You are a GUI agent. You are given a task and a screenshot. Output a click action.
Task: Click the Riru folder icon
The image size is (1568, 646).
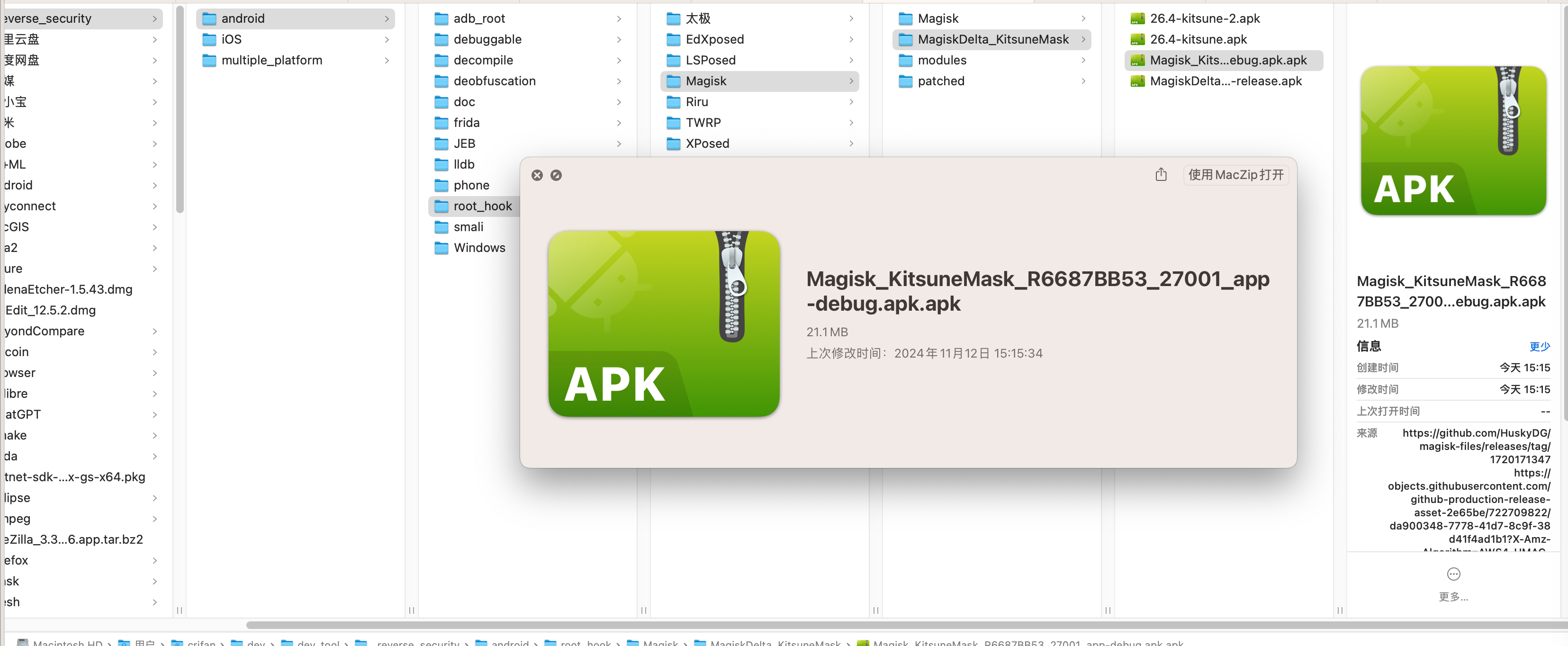(x=673, y=101)
